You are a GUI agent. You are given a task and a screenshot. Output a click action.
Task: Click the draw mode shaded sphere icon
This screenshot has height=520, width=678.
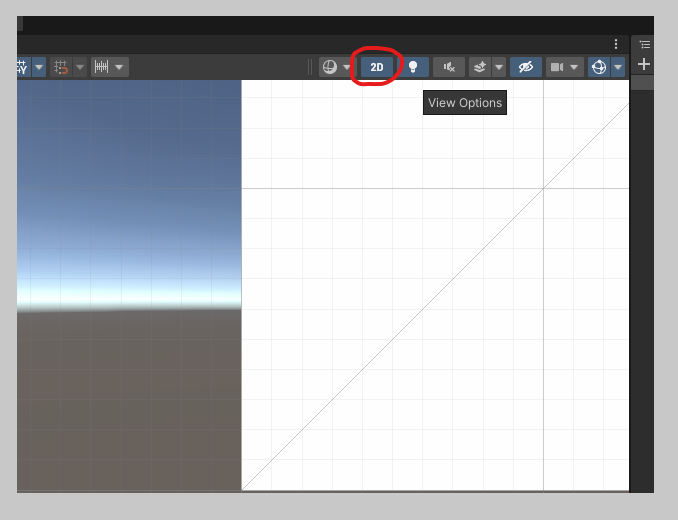pos(329,67)
